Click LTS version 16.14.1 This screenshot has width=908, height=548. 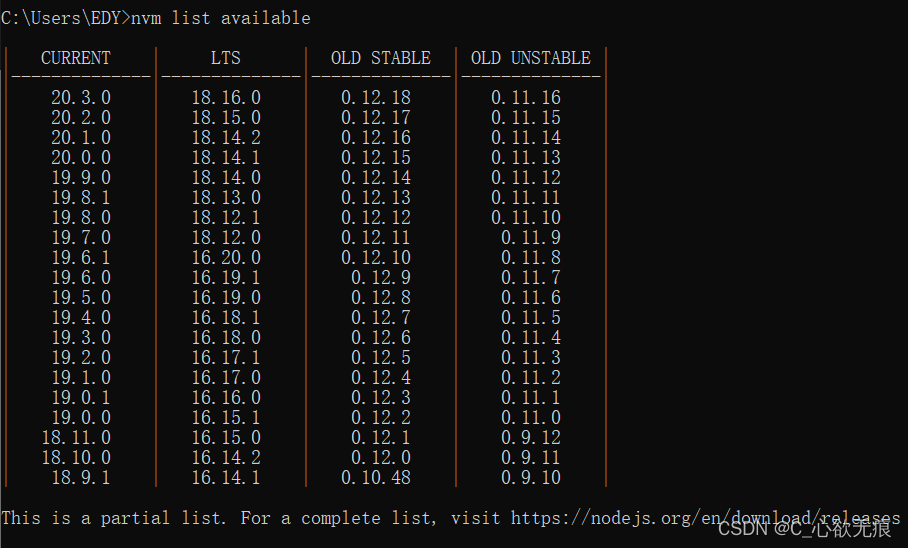[226, 478]
